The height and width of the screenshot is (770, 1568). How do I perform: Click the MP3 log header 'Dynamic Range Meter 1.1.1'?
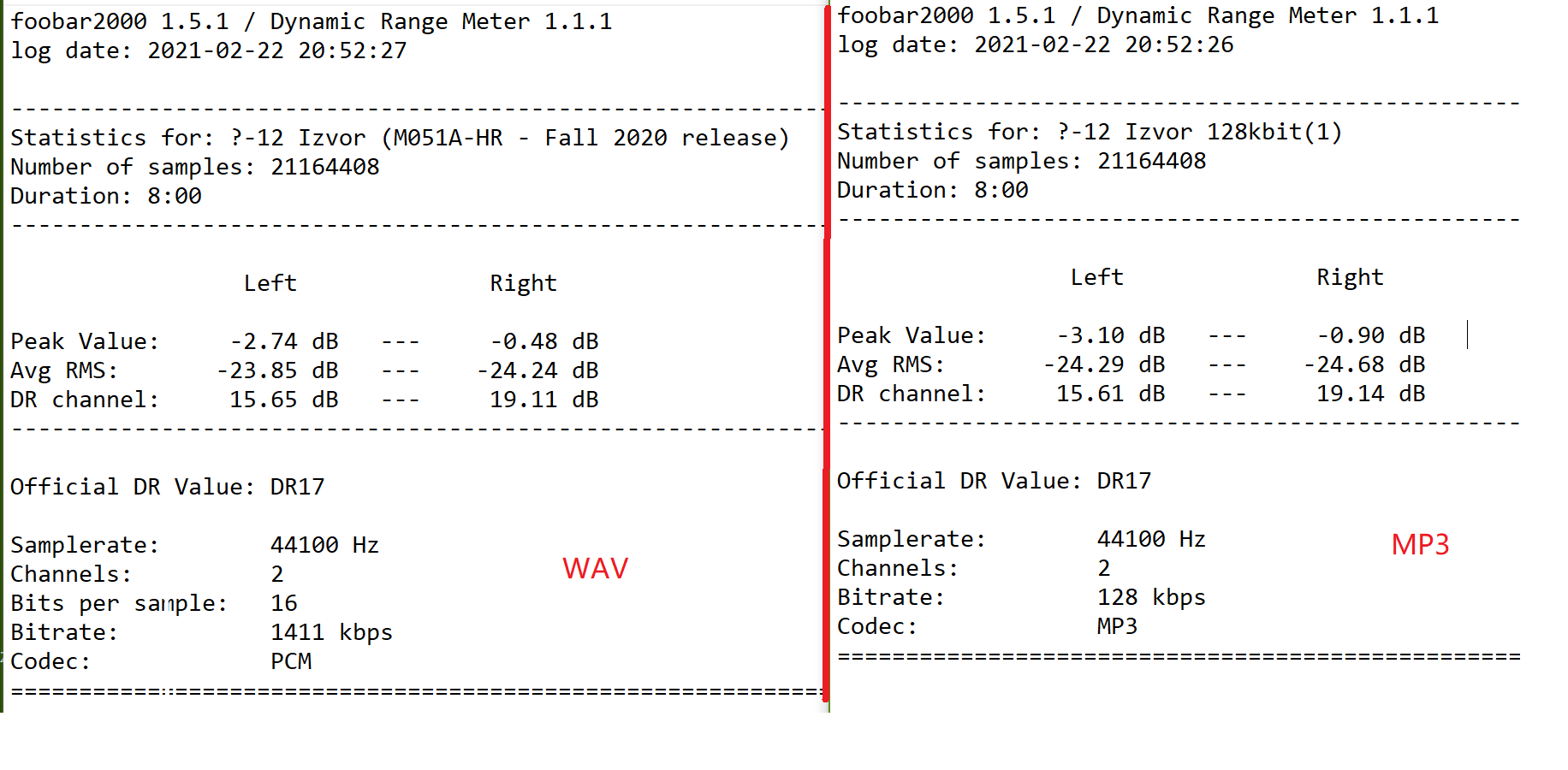1268,15
